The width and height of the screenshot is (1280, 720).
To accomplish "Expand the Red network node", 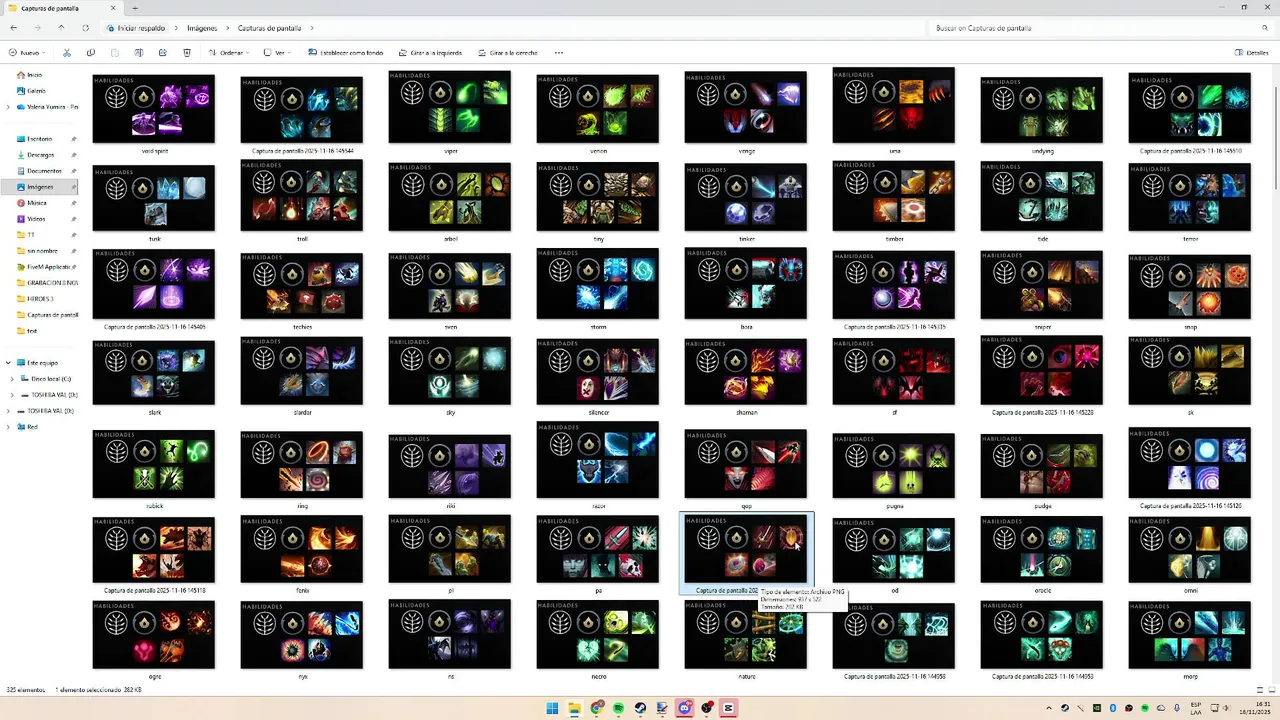I will click(x=9, y=427).
